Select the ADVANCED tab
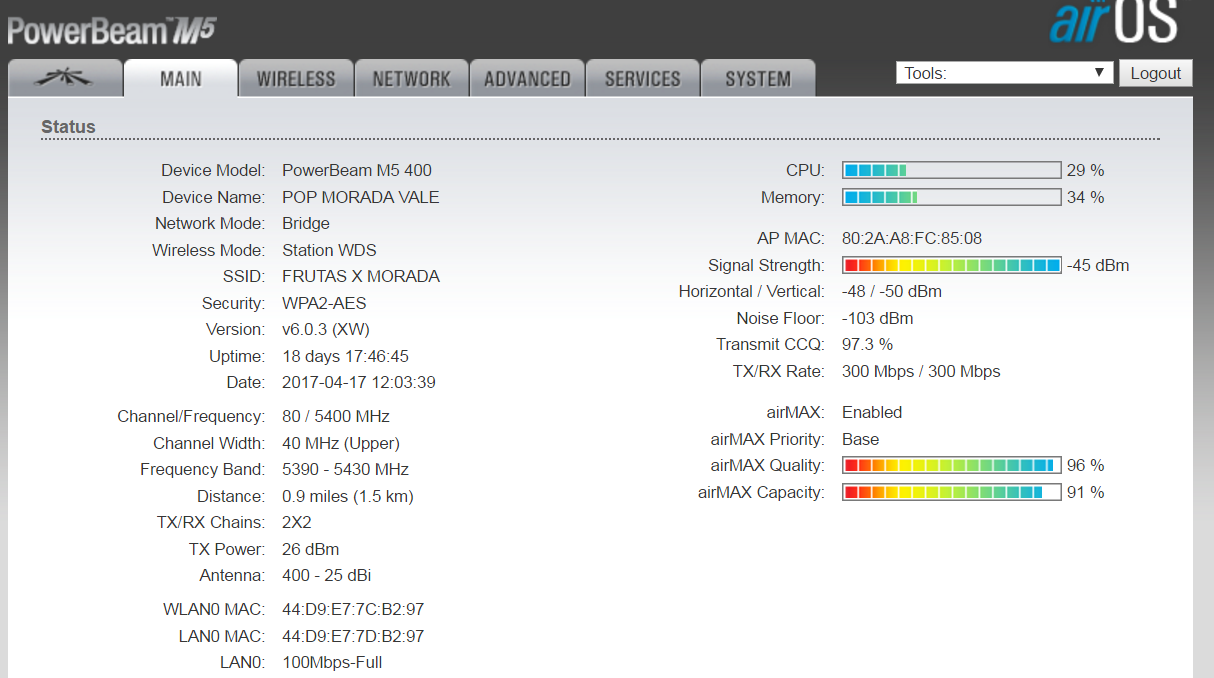 tap(527, 78)
